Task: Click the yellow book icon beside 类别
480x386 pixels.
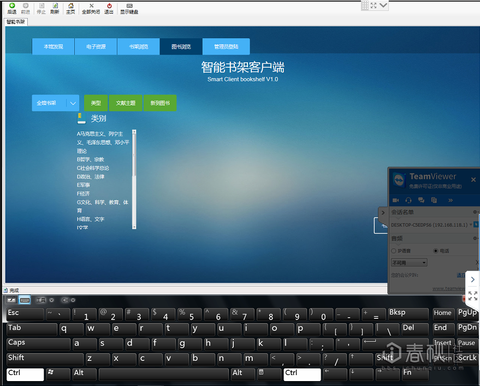Action: point(80,118)
